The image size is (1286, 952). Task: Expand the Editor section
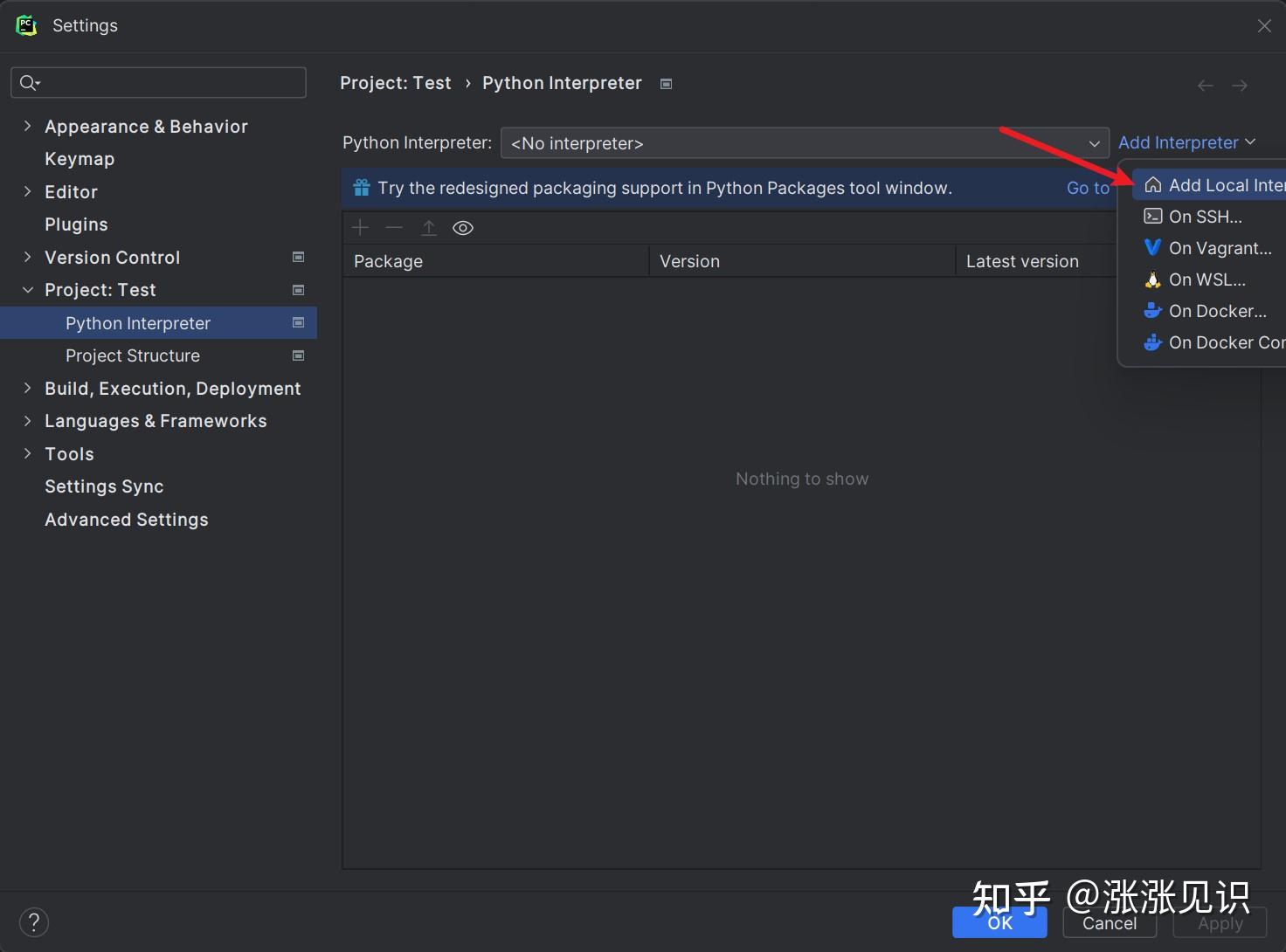pos(27,191)
